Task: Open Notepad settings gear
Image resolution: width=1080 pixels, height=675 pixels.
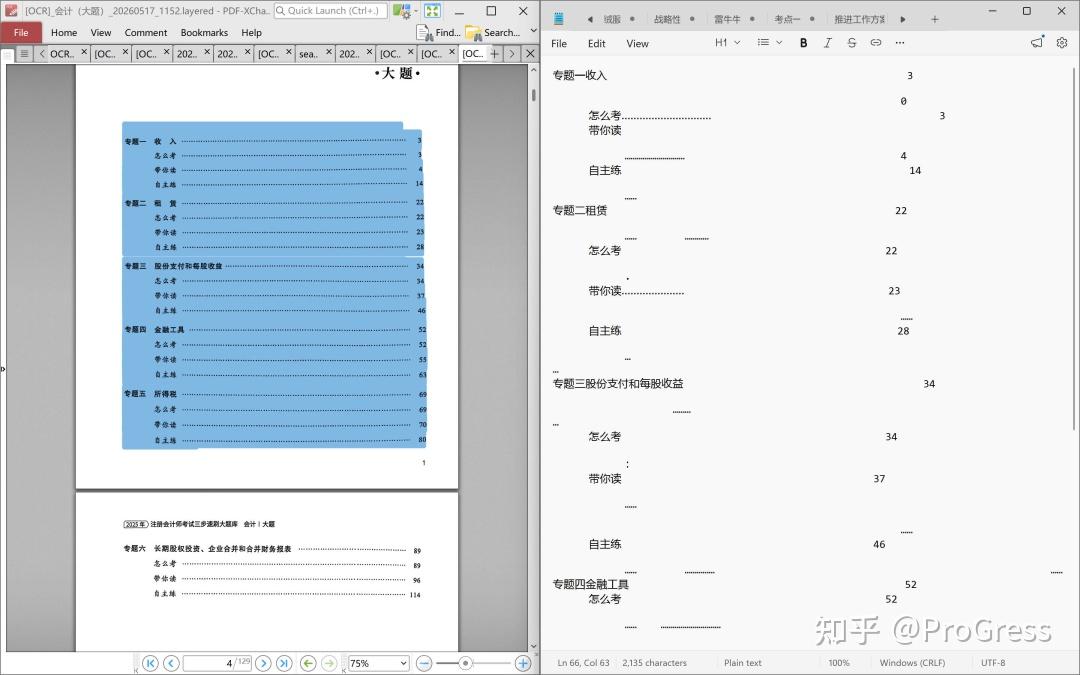Action: coord(1062,43)
